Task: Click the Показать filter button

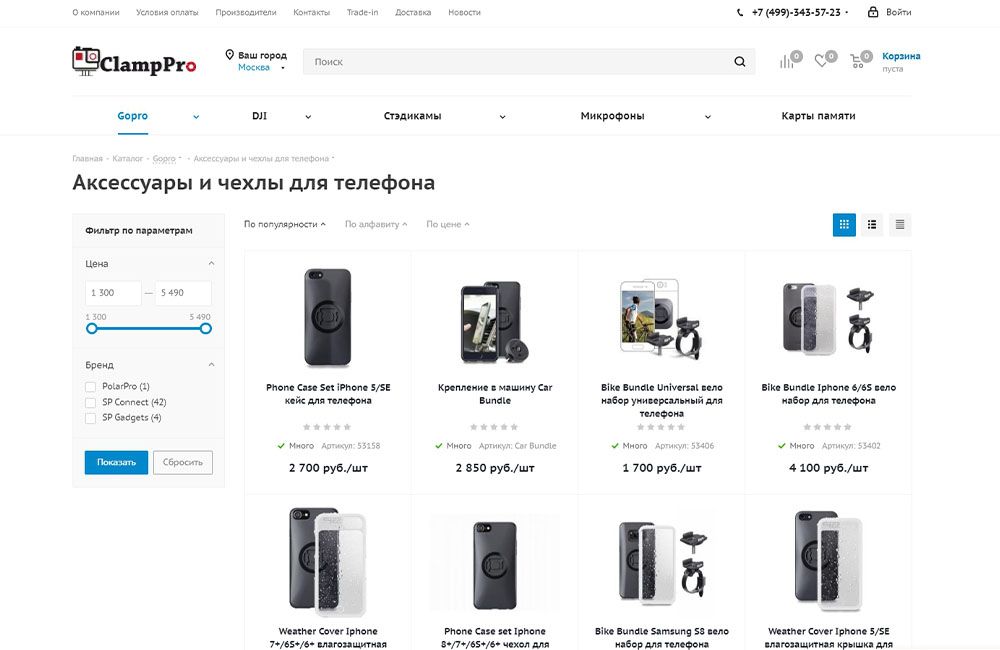Action: tap(116, 462)
